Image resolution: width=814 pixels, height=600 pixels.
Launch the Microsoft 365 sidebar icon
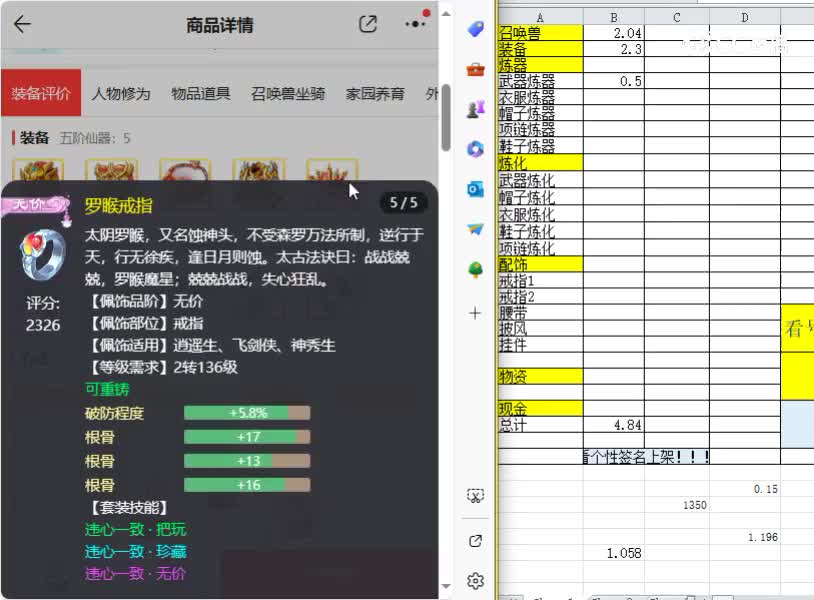coord(475,149)
